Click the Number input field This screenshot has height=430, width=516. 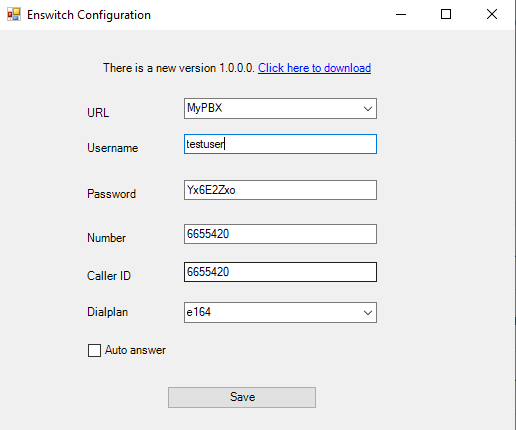click(280, 234)
